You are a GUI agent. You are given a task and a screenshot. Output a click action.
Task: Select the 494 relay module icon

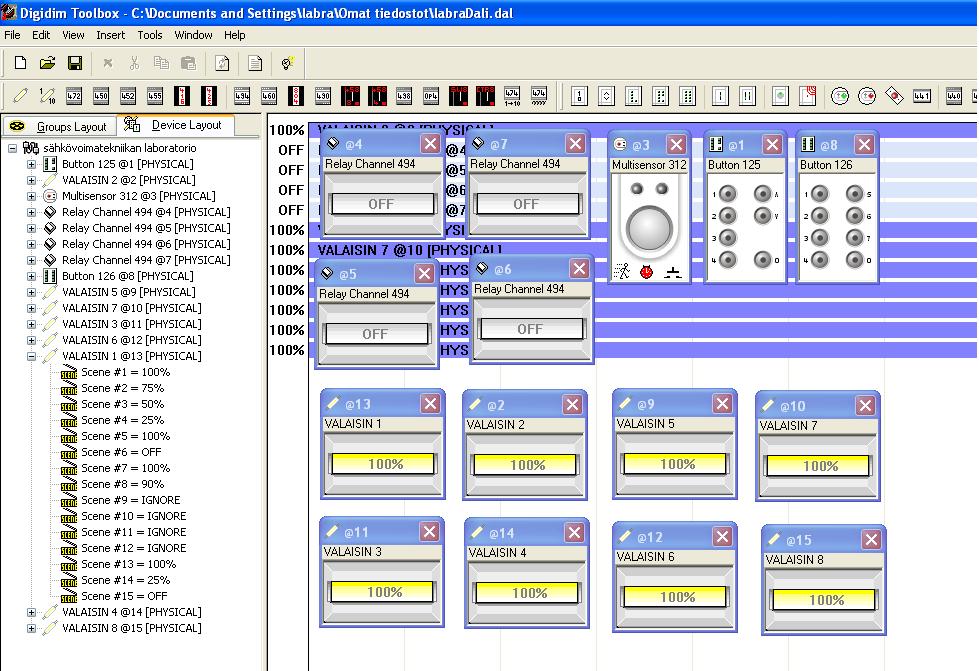242,96
